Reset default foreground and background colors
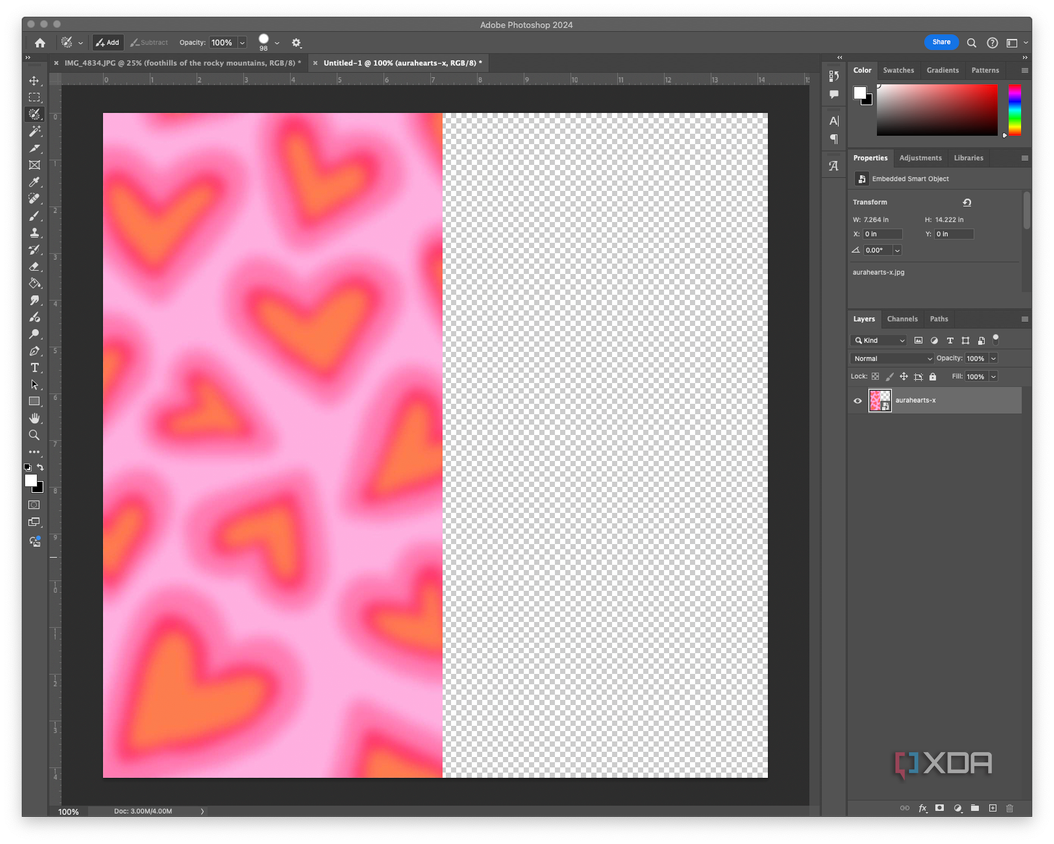 point(28,467)
